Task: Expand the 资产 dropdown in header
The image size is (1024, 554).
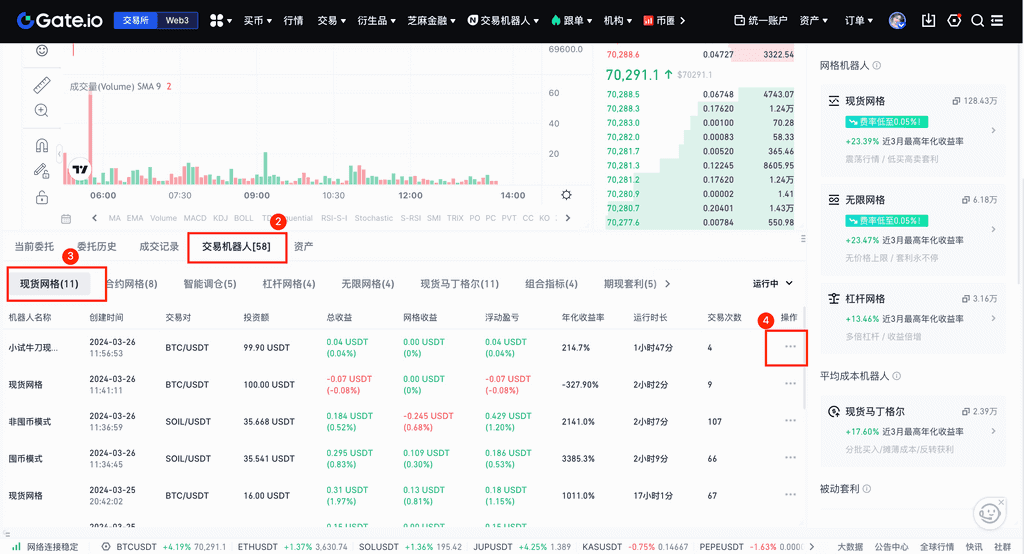Action: click(814, 20)
